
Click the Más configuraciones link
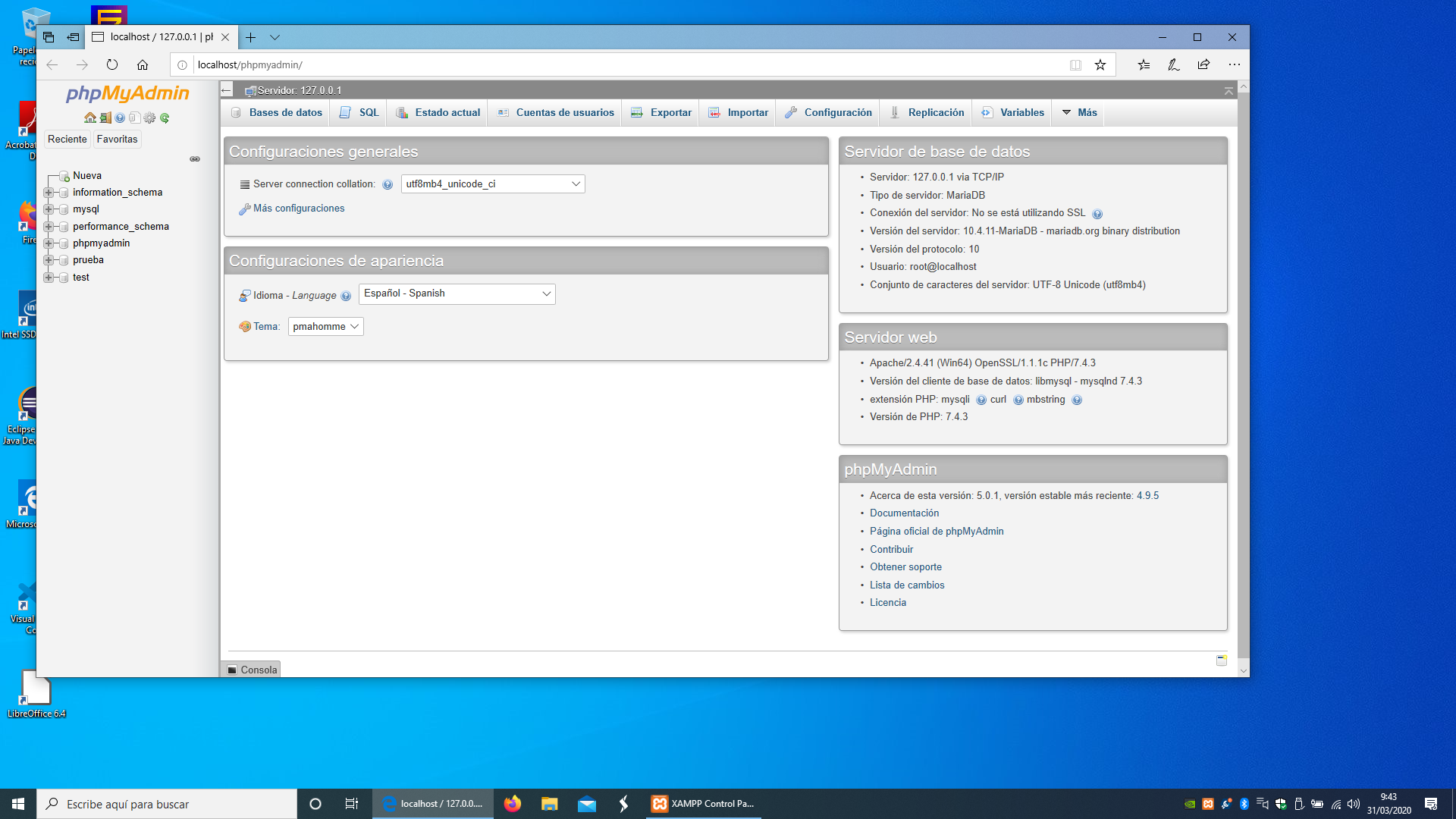tap(299, 209)
